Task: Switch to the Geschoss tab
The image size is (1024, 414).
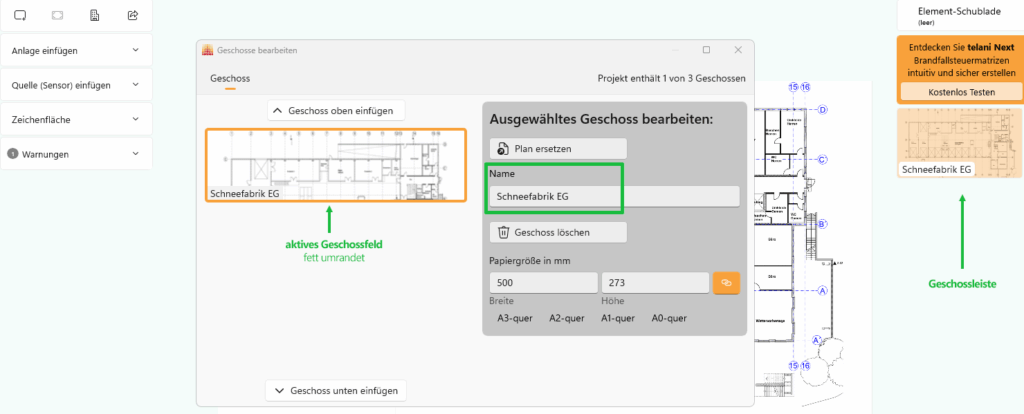Action: 229,78
